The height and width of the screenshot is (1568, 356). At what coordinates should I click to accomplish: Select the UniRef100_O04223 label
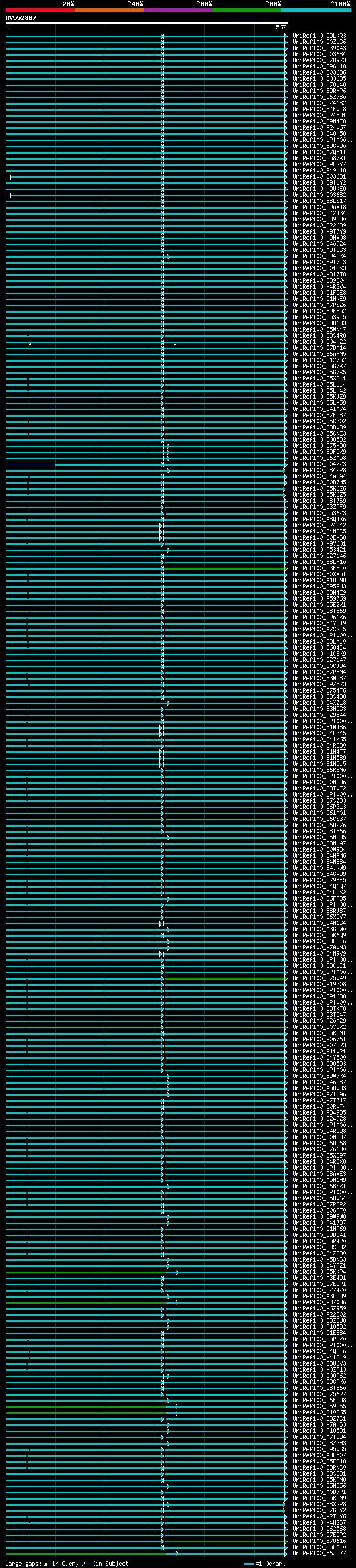click(319, 464)
